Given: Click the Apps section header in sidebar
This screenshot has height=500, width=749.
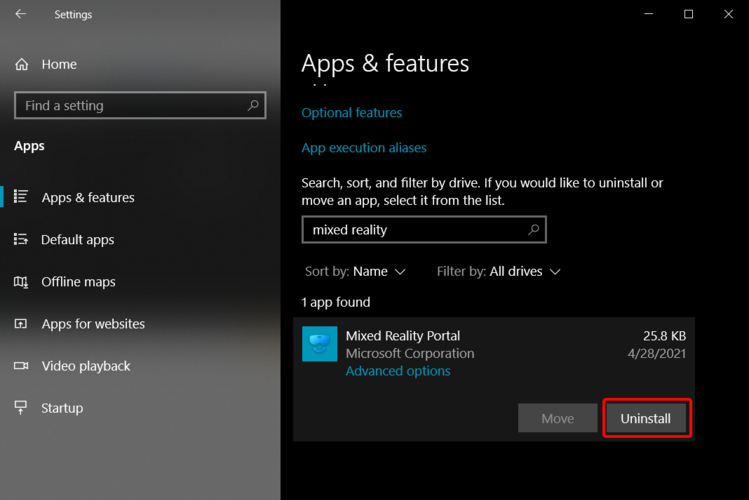Looking at the screenshot, I should [29, 146].
